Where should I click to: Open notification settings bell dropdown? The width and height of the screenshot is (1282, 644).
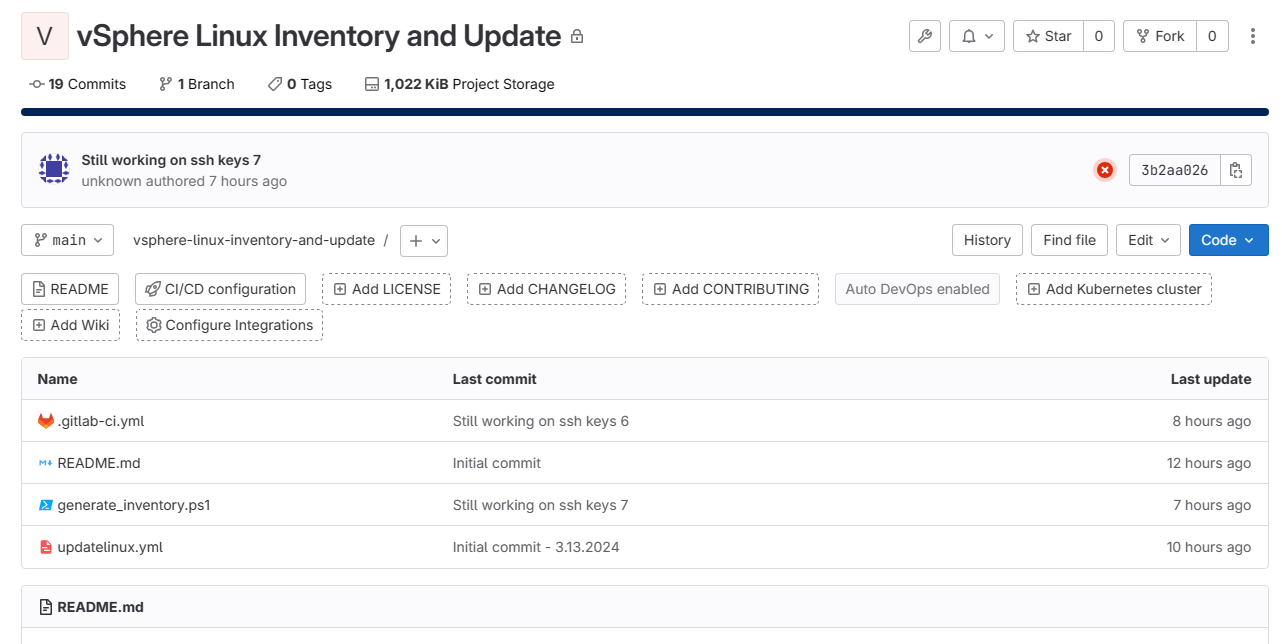click(977, 36)
